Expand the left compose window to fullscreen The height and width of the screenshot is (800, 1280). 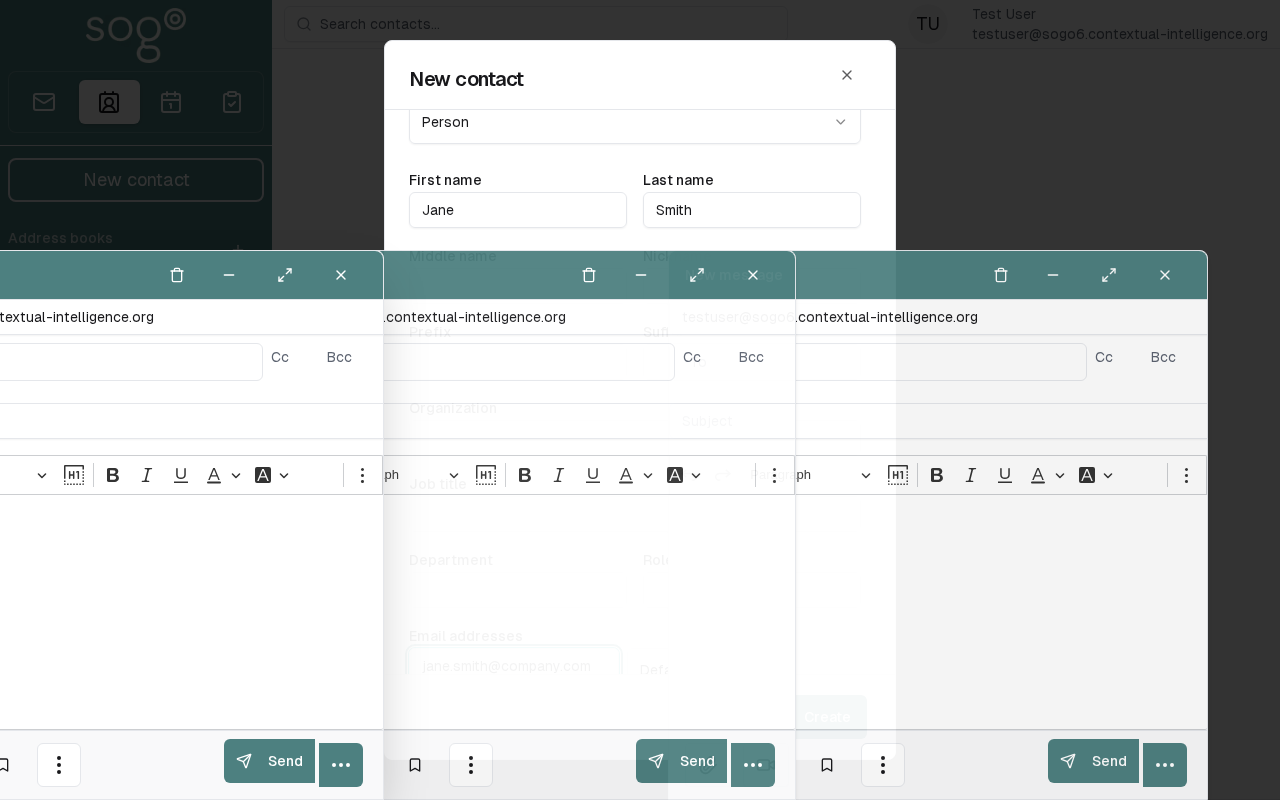[285, 275]
